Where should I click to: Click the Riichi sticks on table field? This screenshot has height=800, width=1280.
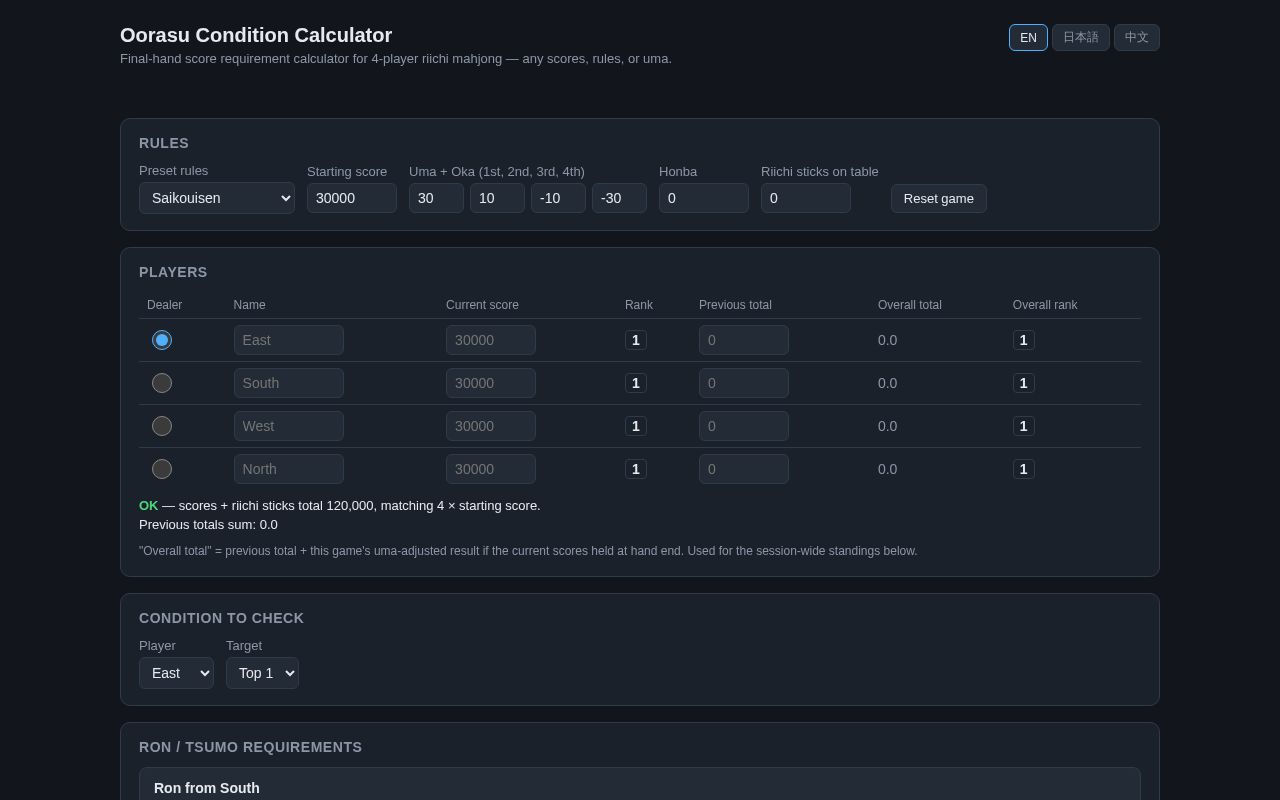pyautogui.click(x=806, y=198)
